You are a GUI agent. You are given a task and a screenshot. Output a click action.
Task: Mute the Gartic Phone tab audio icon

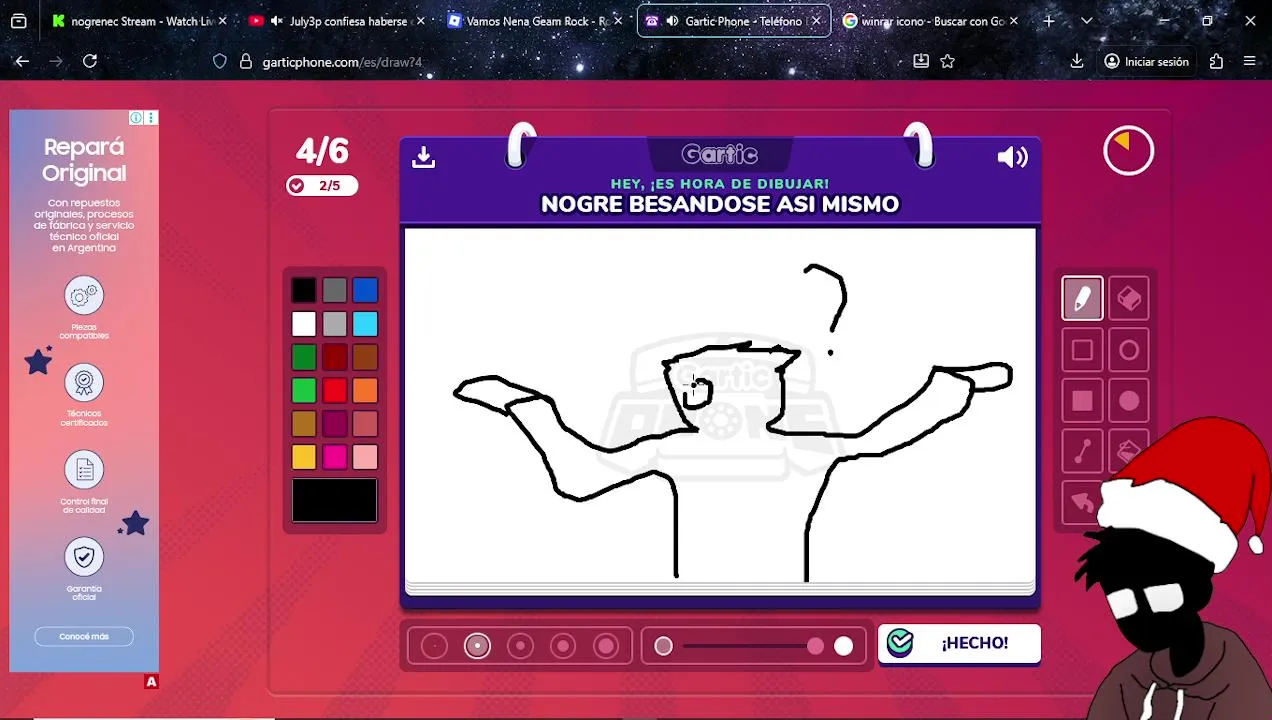pos(672,21)
